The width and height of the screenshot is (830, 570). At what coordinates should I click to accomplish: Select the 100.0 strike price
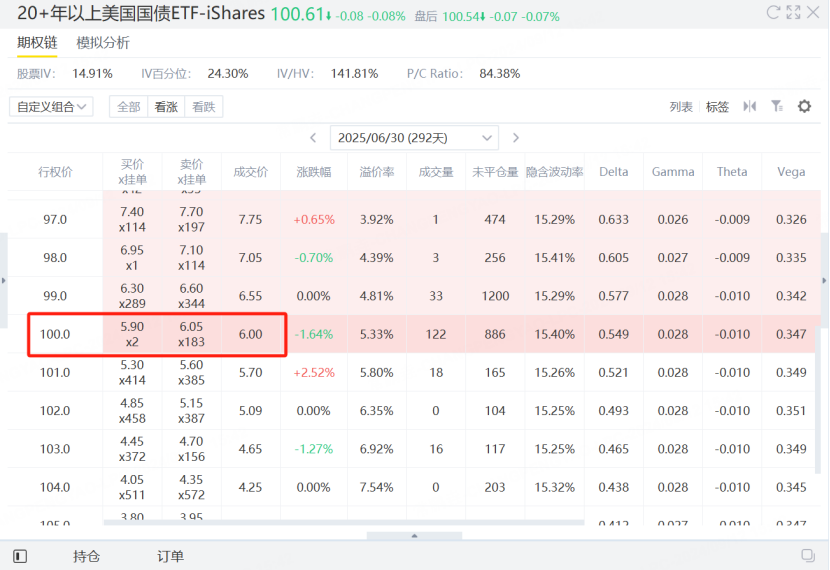(55, 334)
